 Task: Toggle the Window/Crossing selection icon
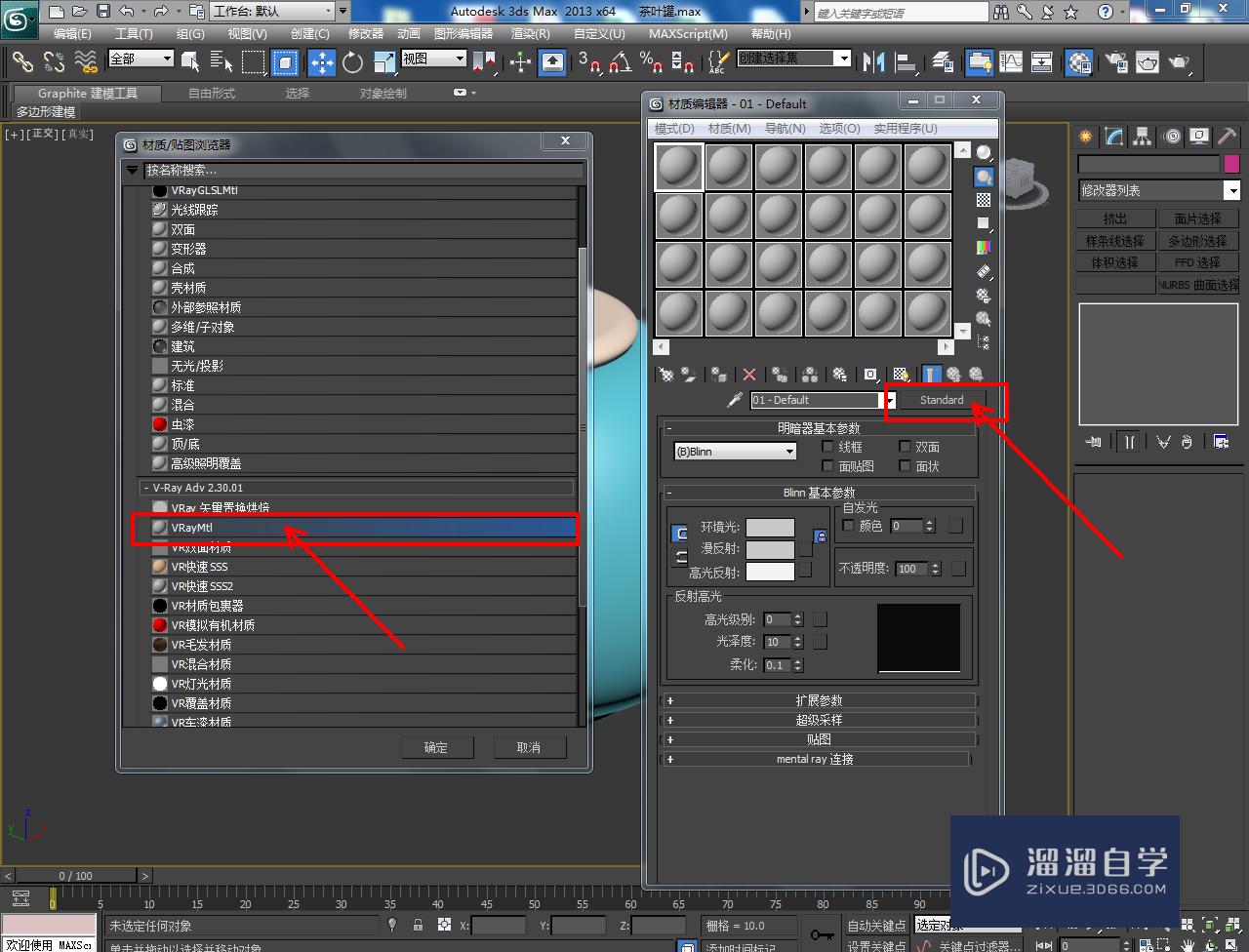(x=285, y=61)
